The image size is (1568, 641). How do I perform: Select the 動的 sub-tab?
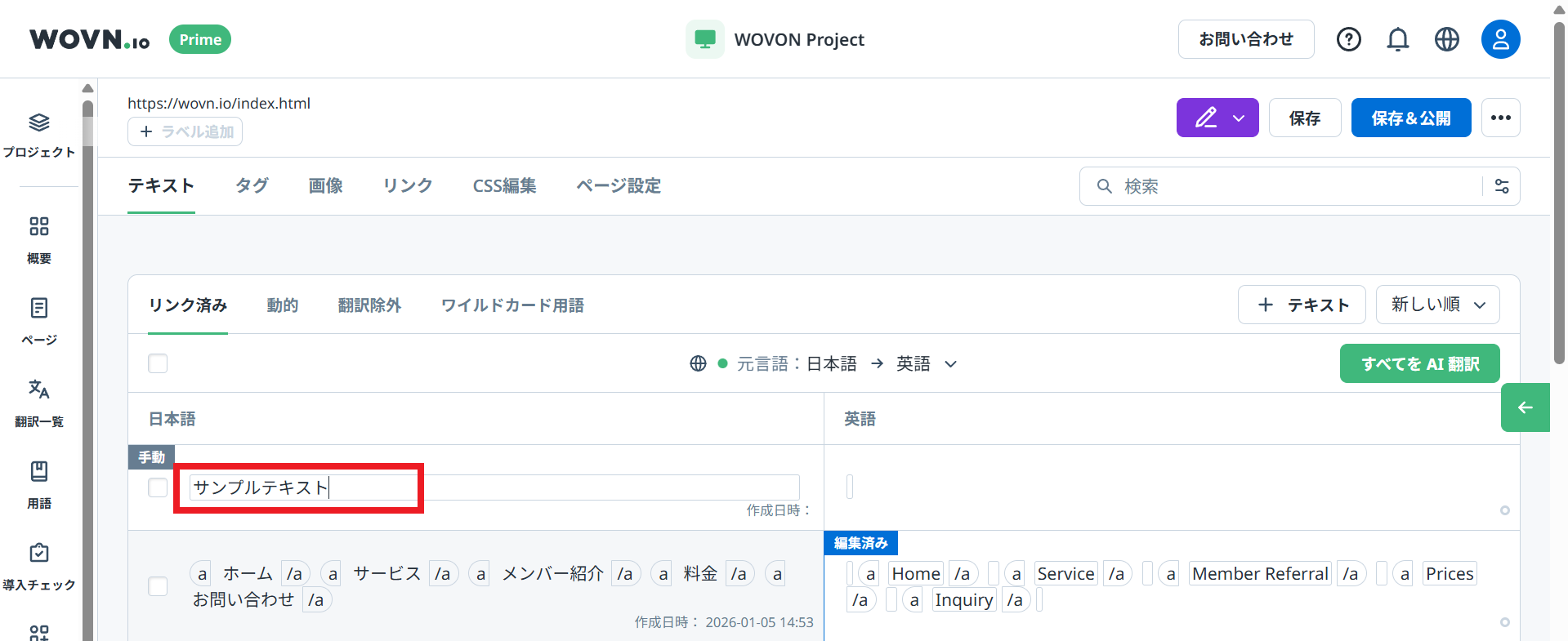click(283, 305)
